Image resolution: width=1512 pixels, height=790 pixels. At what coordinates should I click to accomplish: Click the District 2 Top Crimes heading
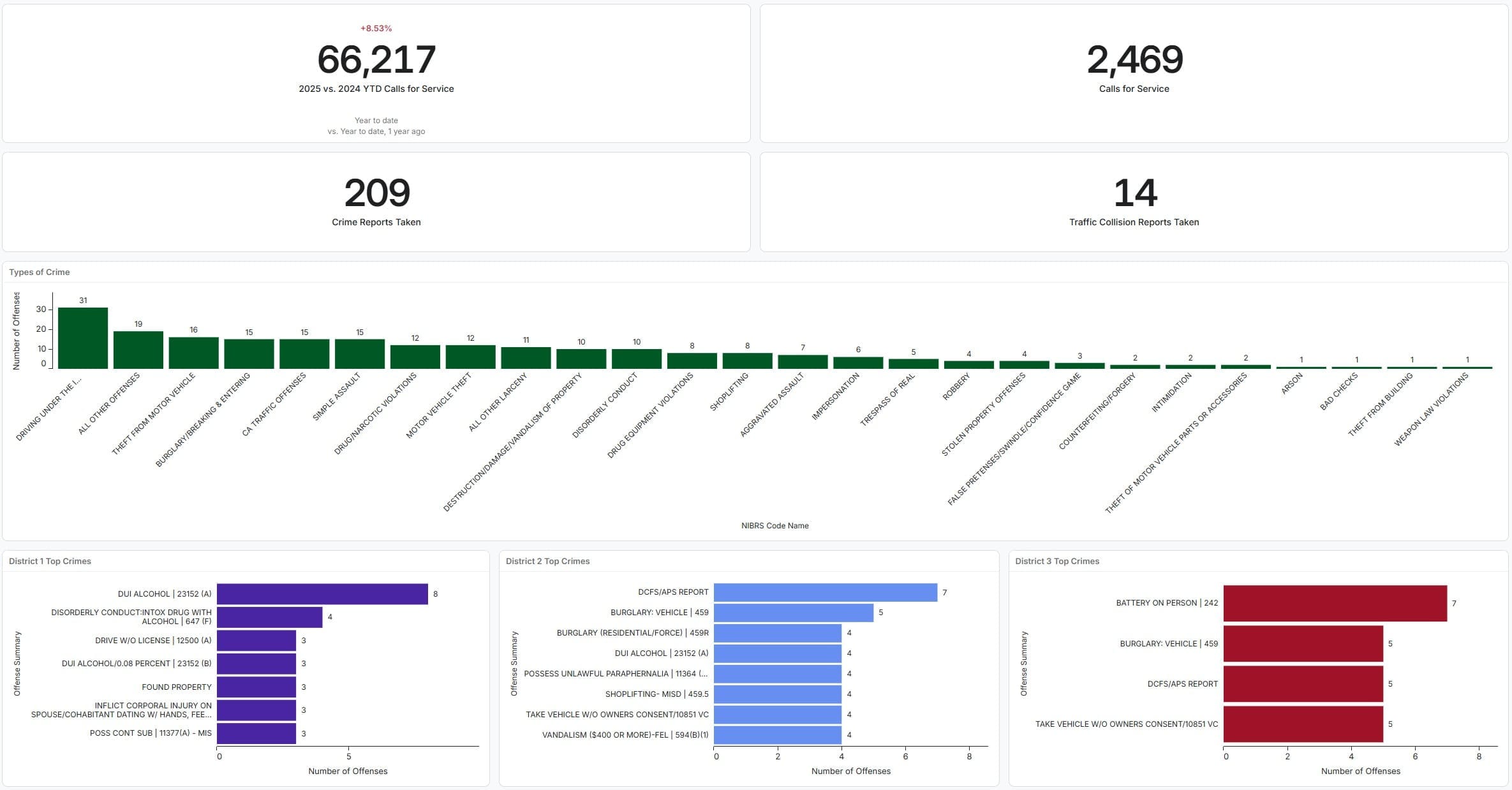tap(547, 561)
